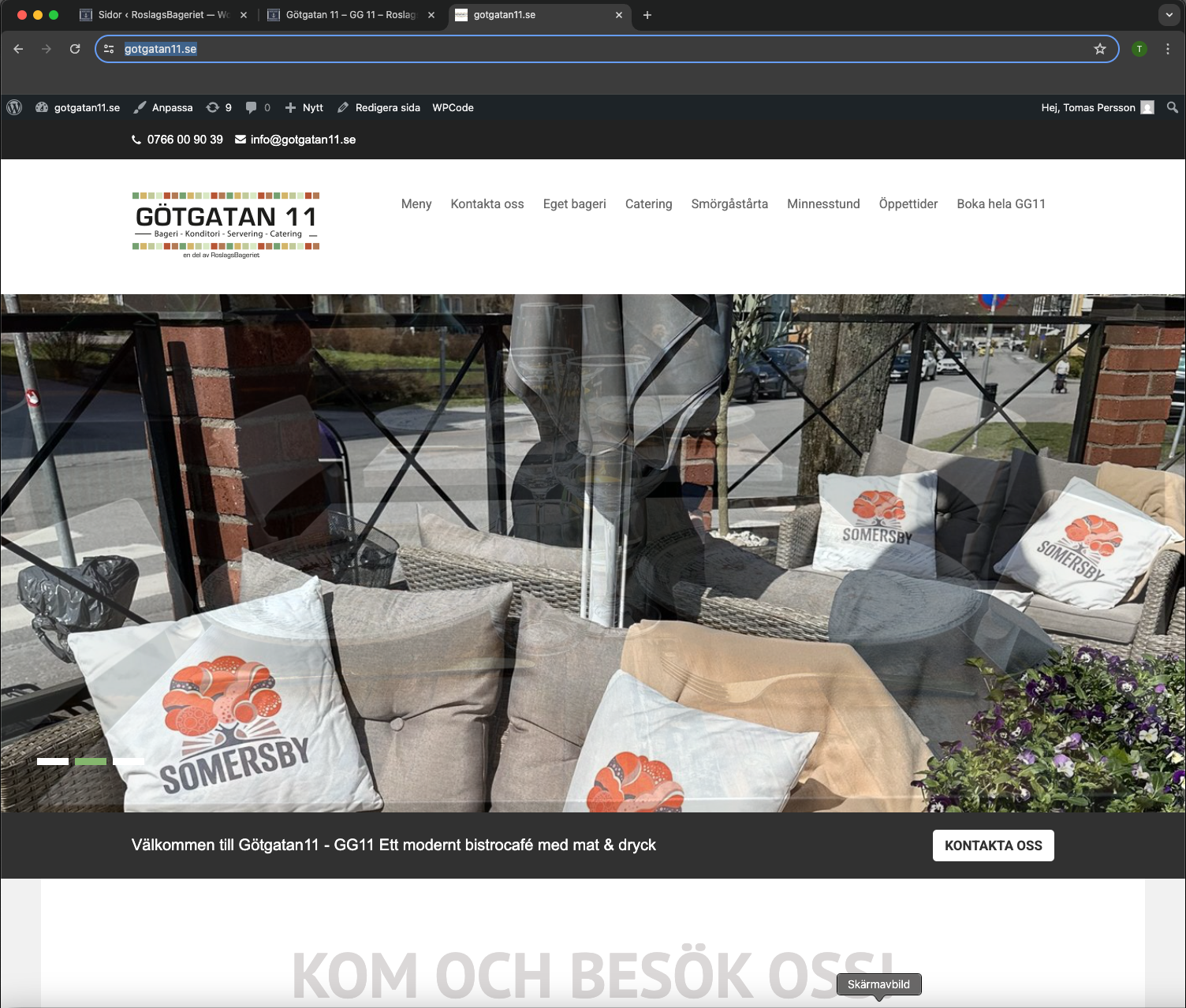Open the Minnesstund page
The image size is (1186, 1008).
pyautogui.click(x=823, y=203)
